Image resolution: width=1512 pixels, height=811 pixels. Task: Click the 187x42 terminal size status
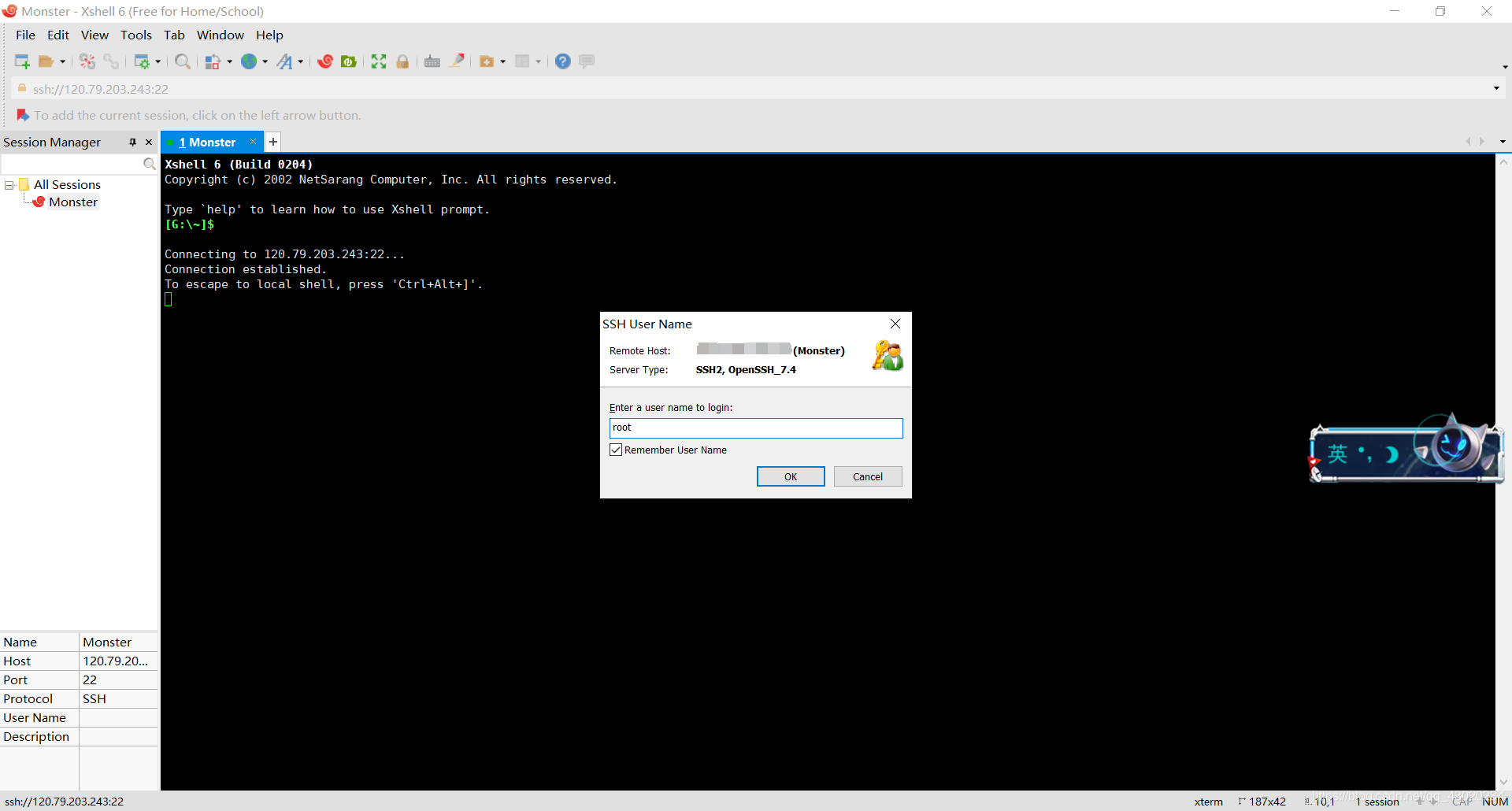point(1262,802)
